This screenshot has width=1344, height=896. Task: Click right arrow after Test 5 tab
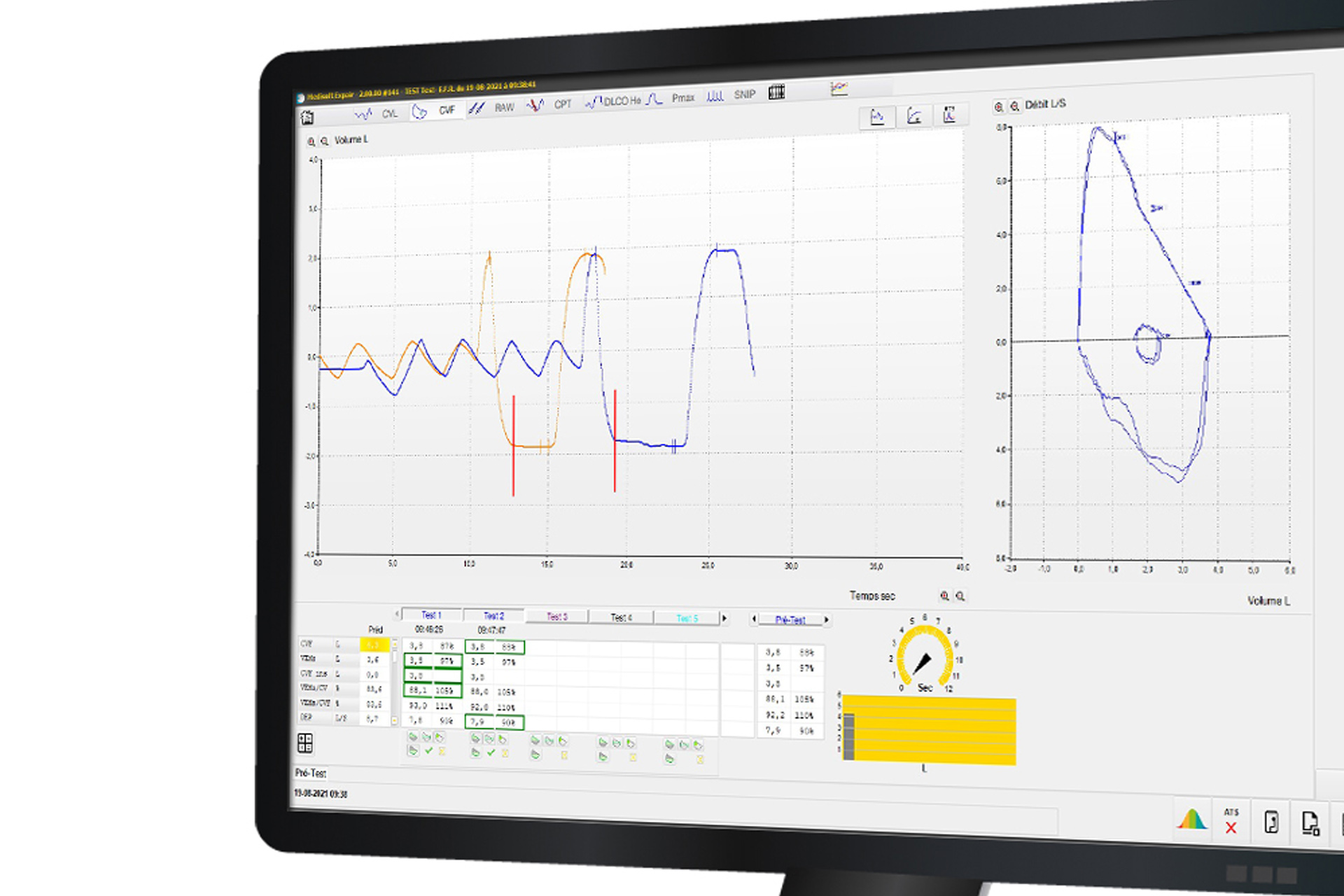(724, 619)
